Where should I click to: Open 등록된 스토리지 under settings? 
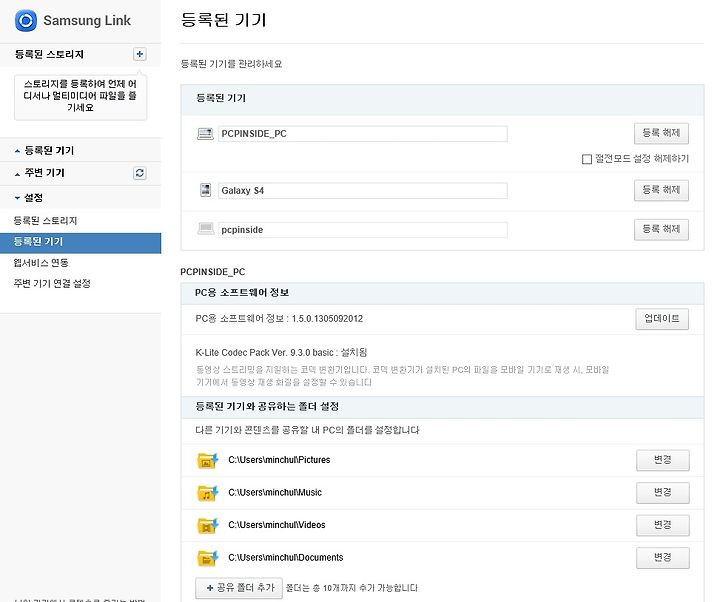(45, 221)
